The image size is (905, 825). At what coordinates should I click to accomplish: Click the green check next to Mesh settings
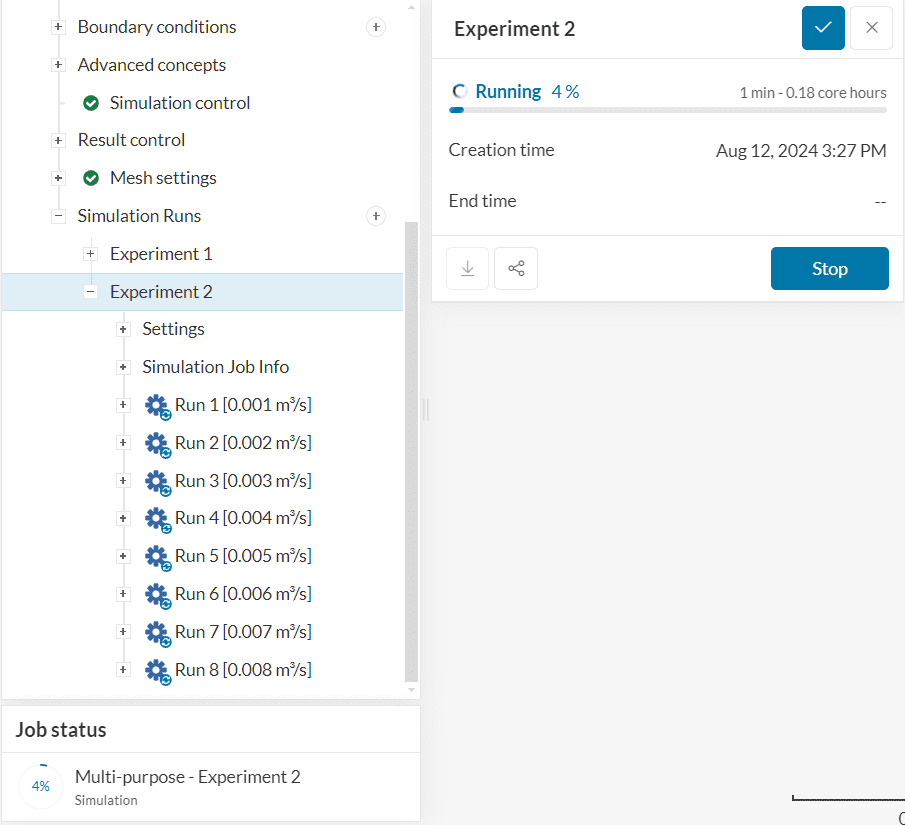pyautogui.click(x=91, y=178)
